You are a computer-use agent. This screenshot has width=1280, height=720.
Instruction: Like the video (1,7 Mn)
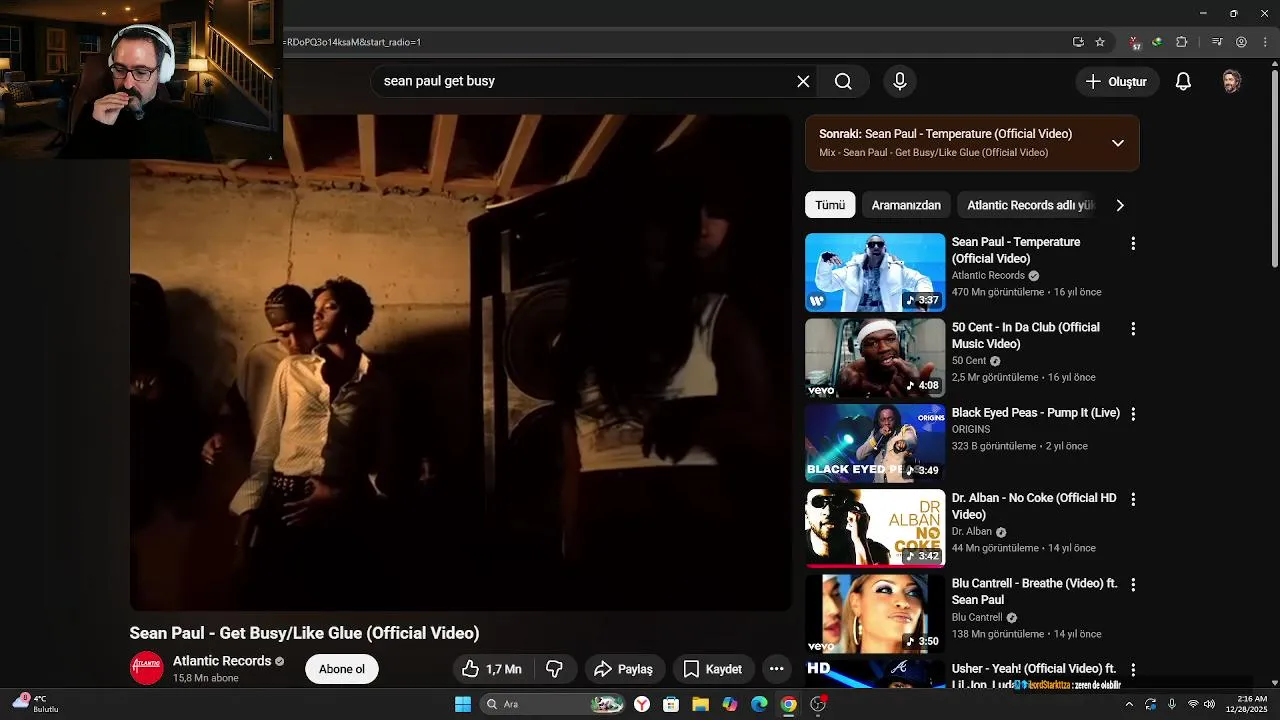coord(493,669)
